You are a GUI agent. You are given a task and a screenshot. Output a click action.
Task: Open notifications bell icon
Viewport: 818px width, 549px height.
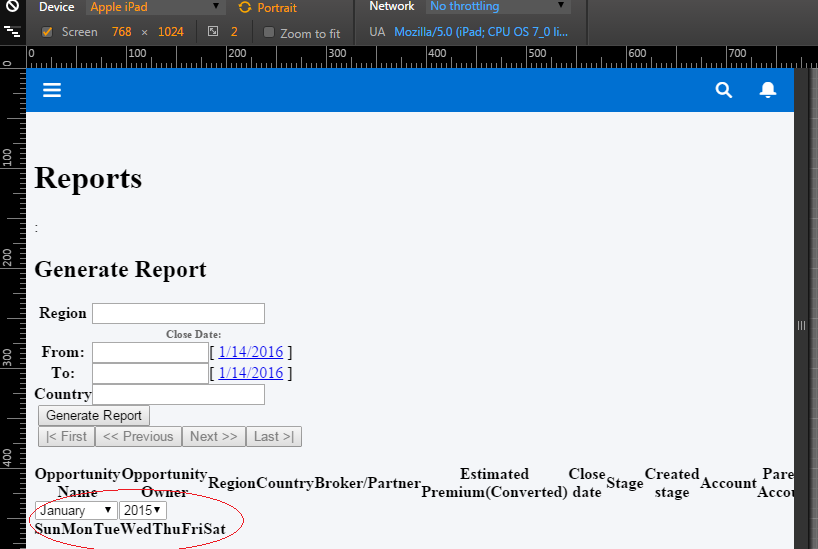click(x=767, y=90)
